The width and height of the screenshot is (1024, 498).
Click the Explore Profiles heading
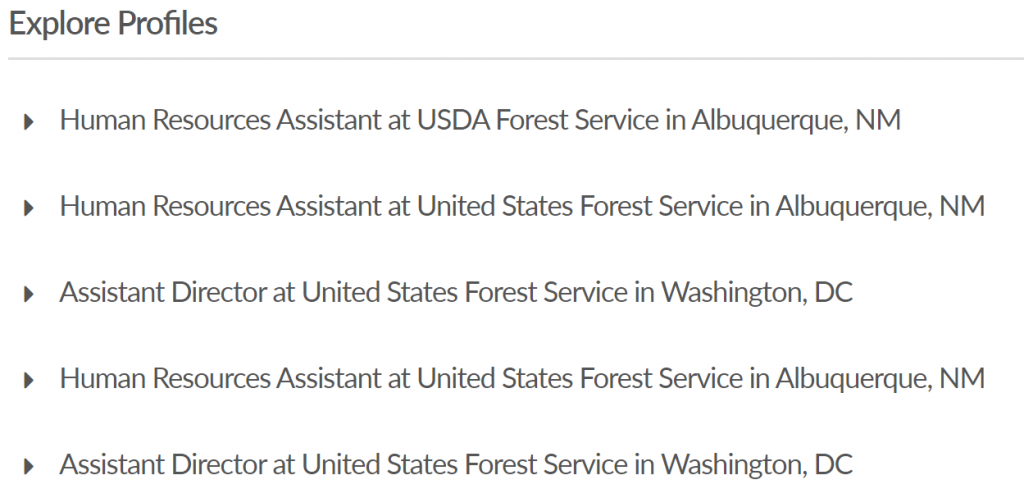[x=113, y=24]
